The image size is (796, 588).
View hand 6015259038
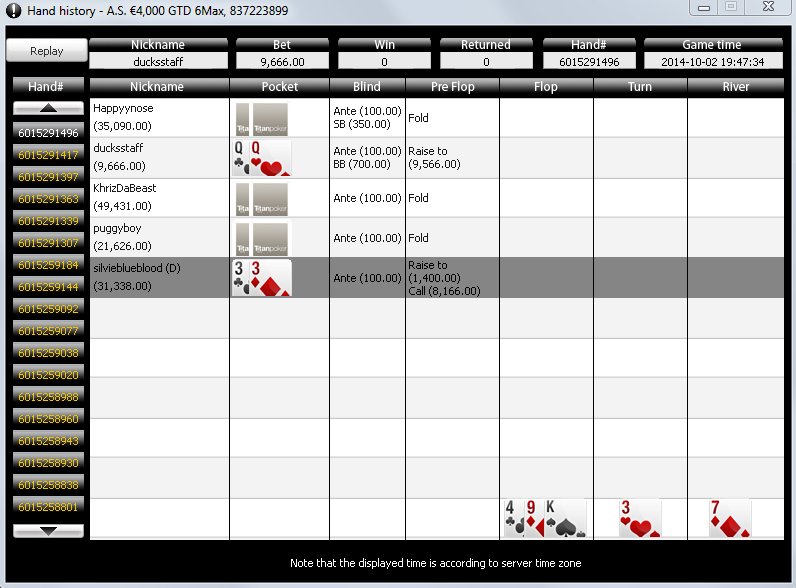(x=48, y=353)
